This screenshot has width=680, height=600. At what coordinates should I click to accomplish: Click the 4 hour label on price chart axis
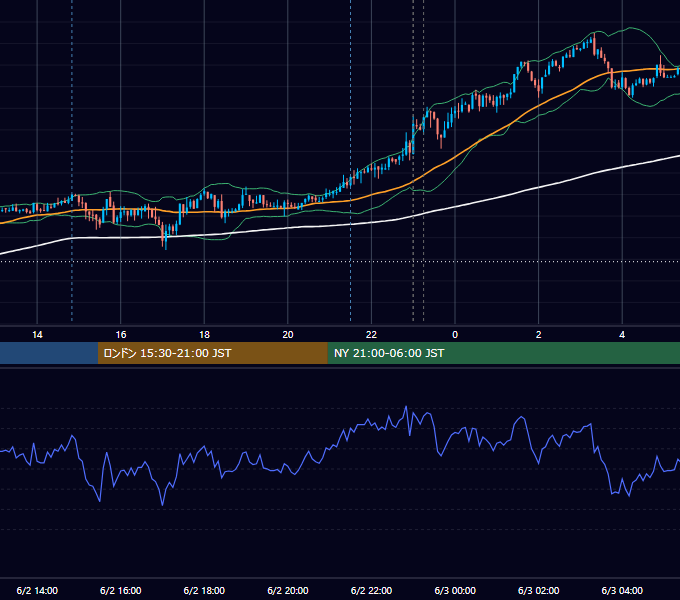pos(622,335)
